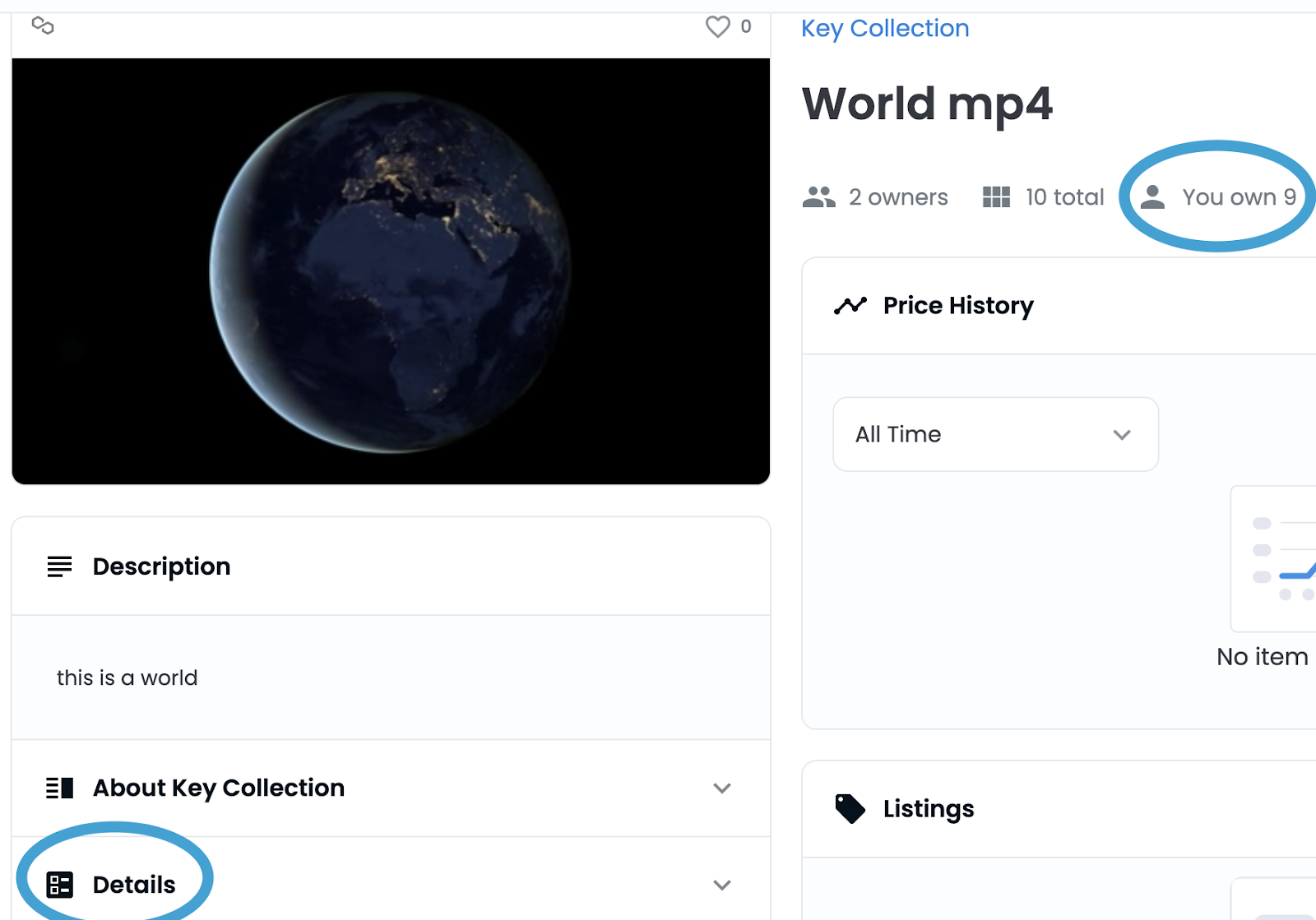Click the Price History heading
The height and width of the screenshot is (920, 1316).
[x=958, y=306]
